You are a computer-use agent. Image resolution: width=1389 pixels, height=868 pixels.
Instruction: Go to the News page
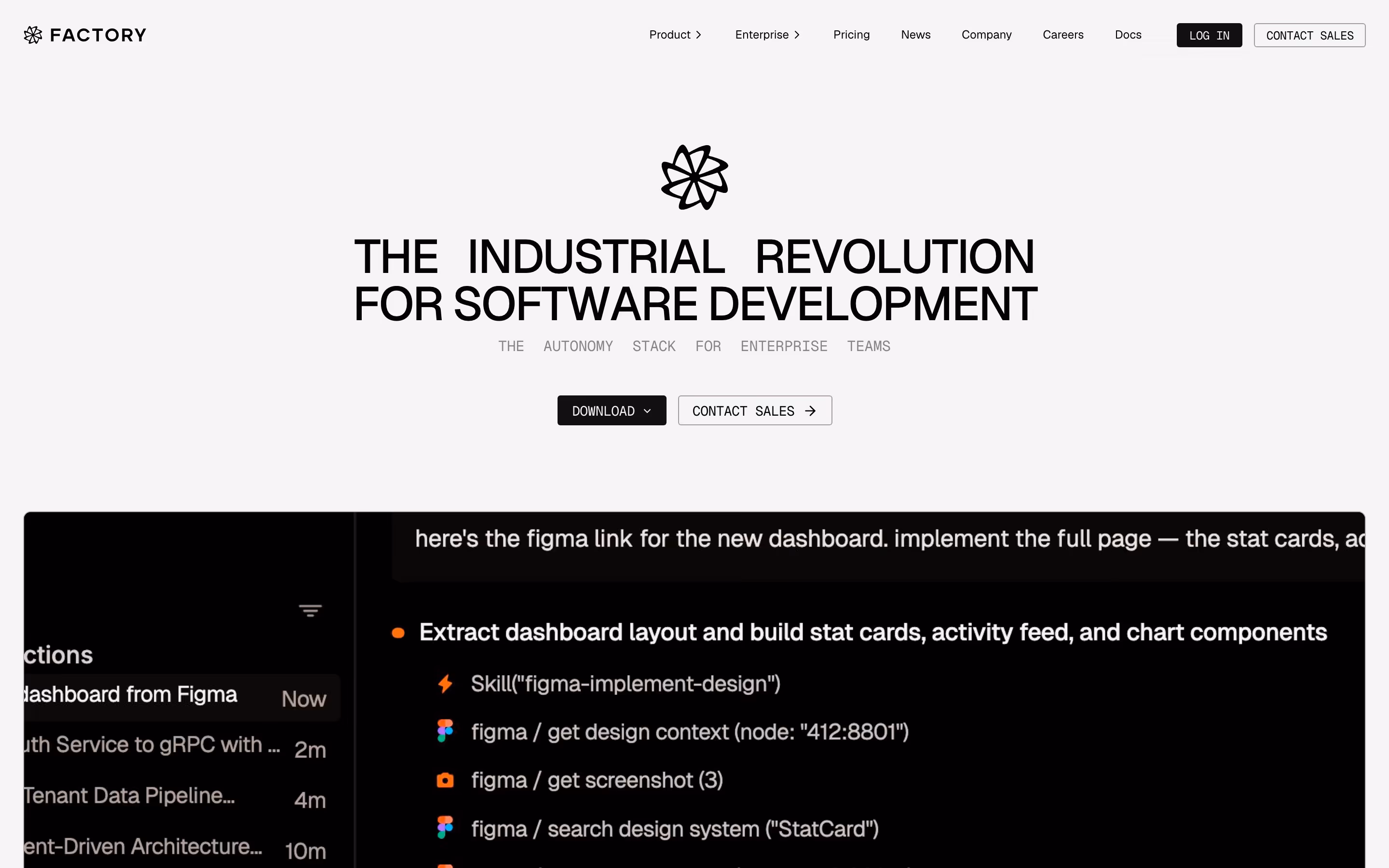(x=915, y=35)
